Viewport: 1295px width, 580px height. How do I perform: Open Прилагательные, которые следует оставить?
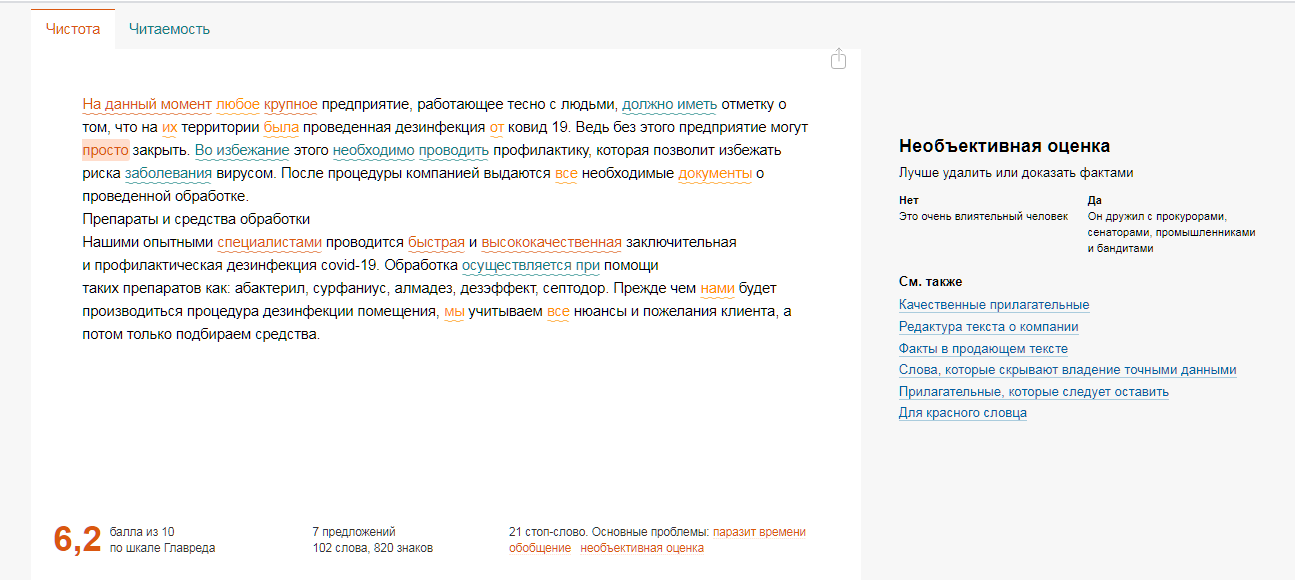pos(1031,391)
